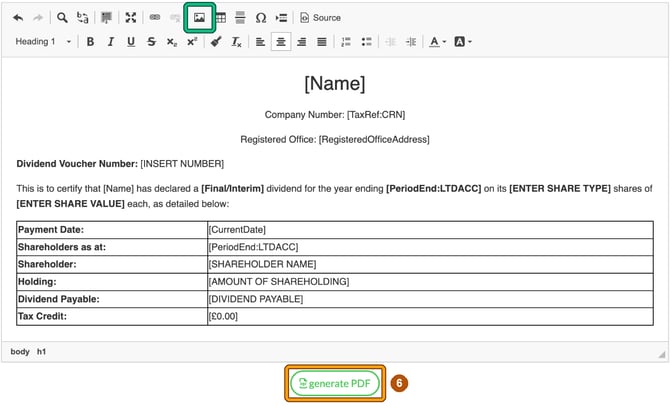Insert a horizontal line

[x=240, y=18]
